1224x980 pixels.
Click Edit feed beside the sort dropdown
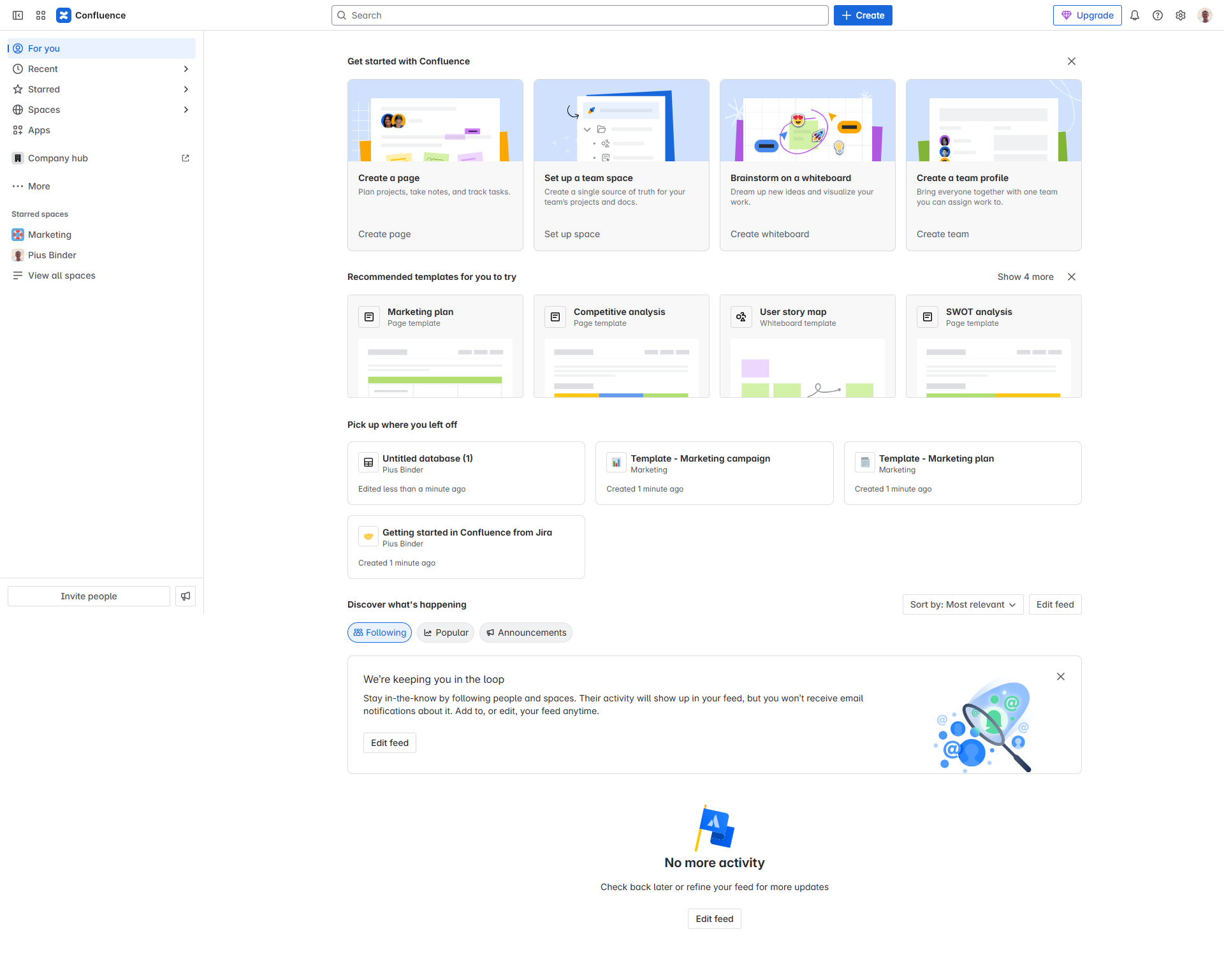pos(1055,604)
